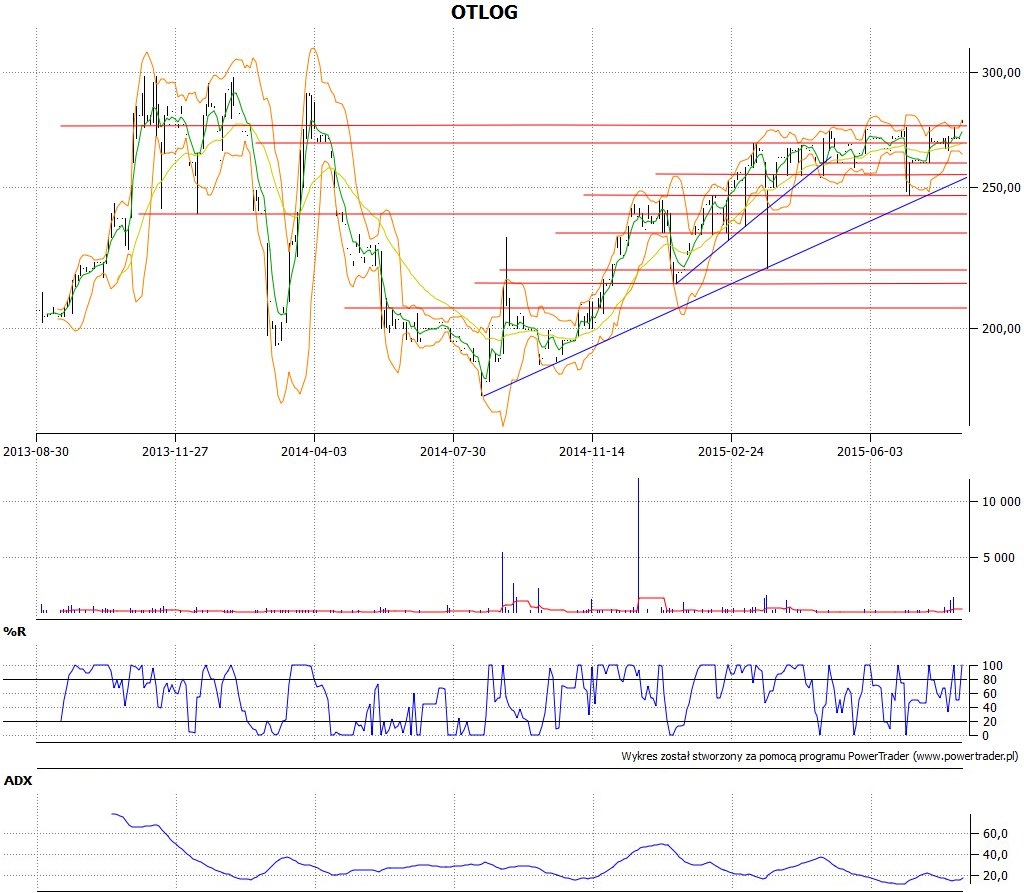This screenshot has width=1024, height=893.
Task: Click the 2014-04-03 date label
Action: pyautogui.click(x=314, y=451)
